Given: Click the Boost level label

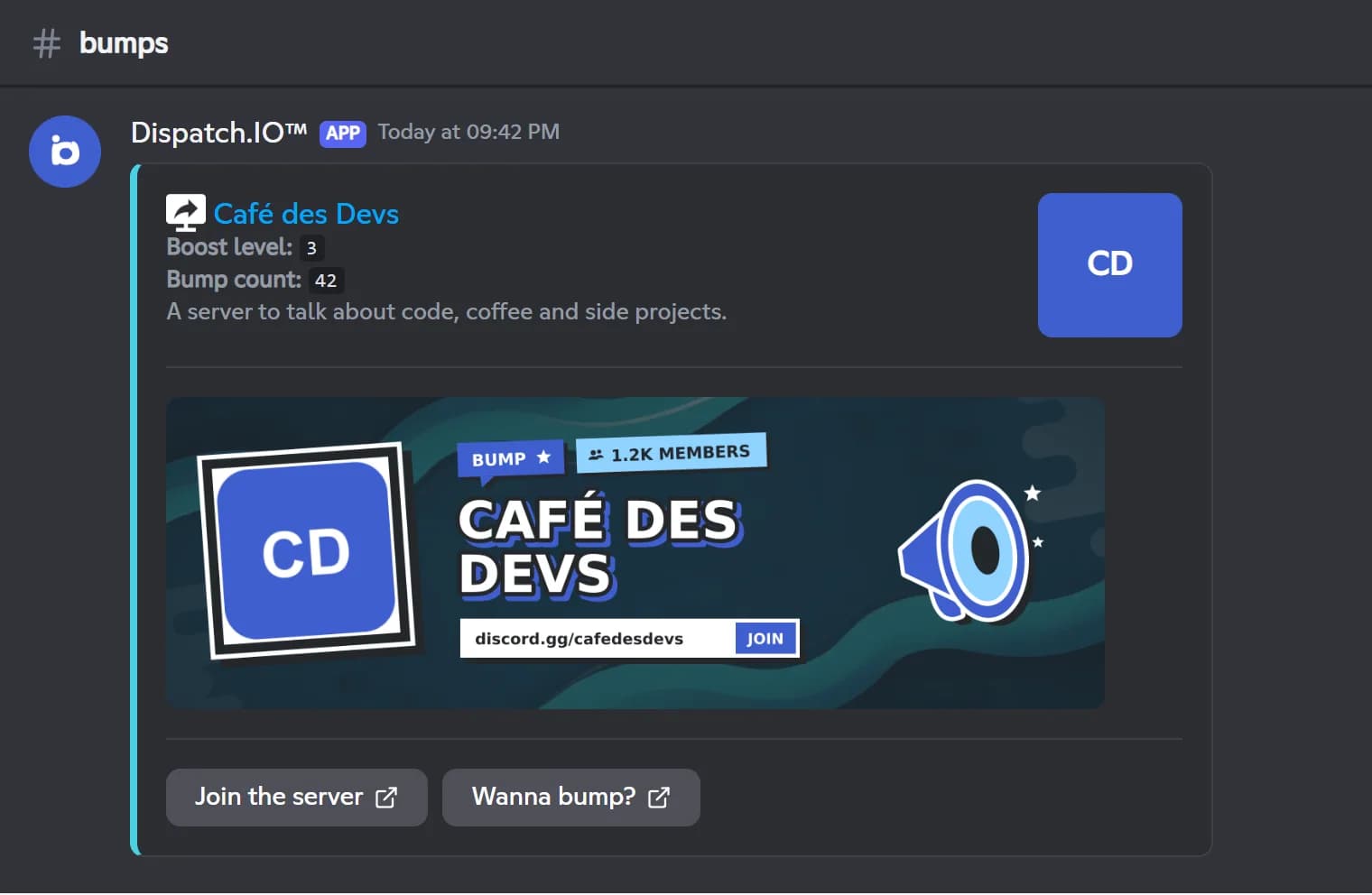Looking at the screenshot, I should pyautogui.click(x=229, y=247).
